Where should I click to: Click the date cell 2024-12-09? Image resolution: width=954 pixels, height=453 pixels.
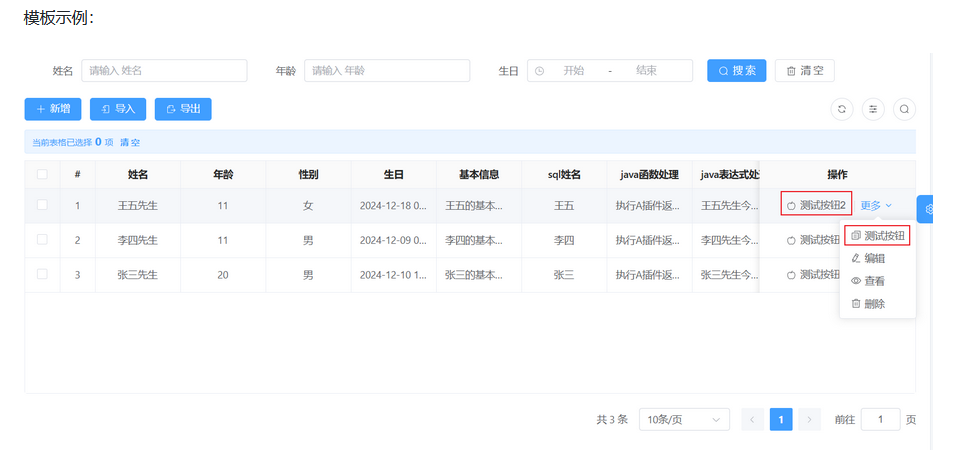tap(394, 240)
